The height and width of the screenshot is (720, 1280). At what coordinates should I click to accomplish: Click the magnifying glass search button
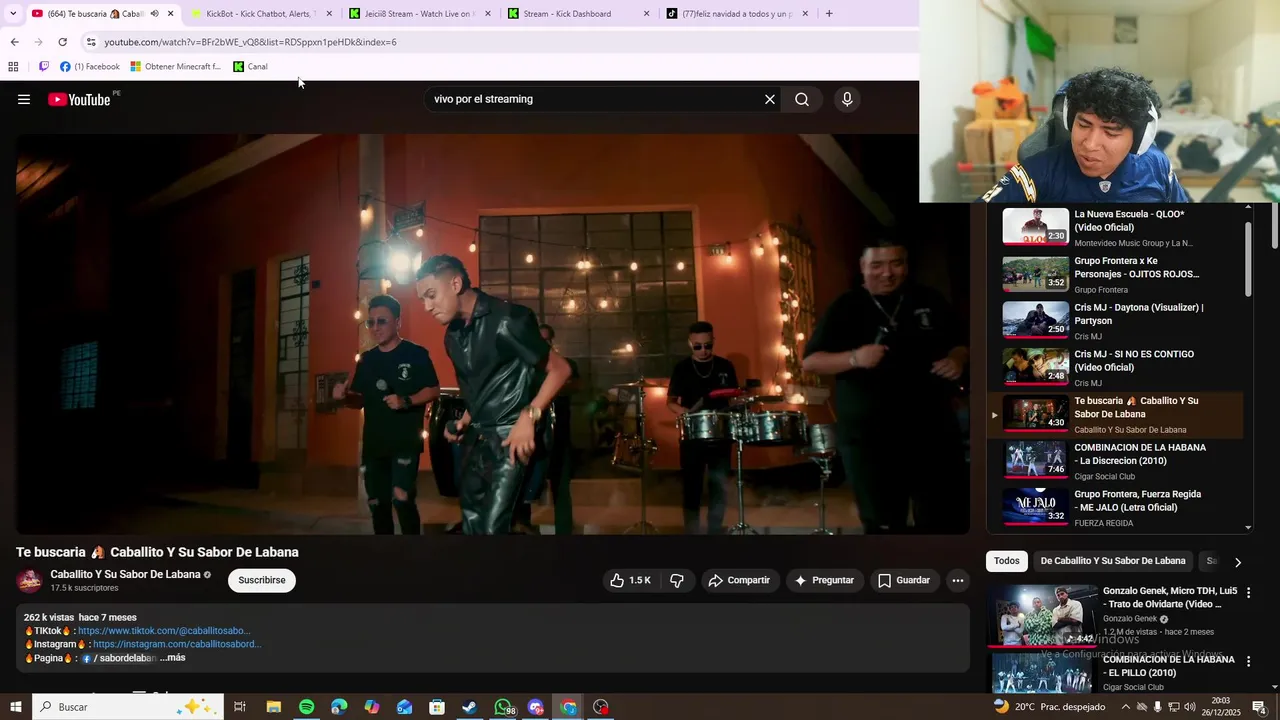[802, 99]
